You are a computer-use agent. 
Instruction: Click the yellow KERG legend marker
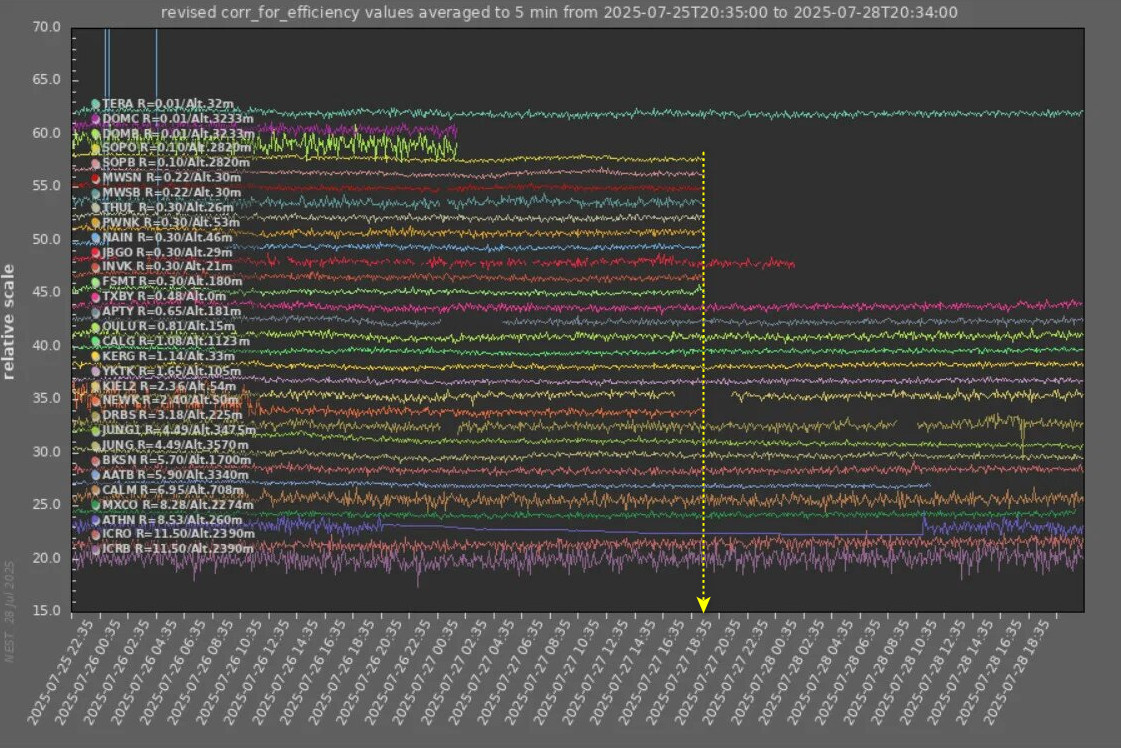(x=95, y=356)
